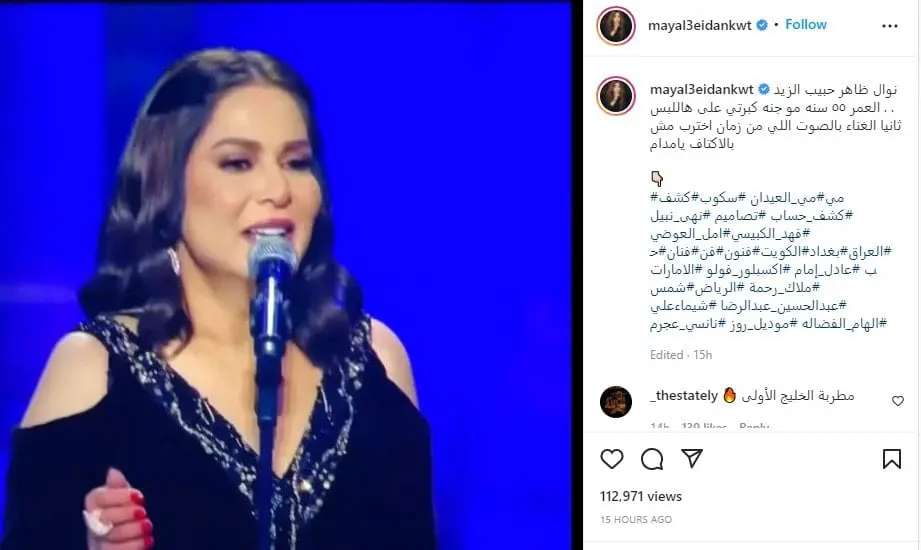
Task: Like the post with the heart icon
Action: click(x=611, y=459)
